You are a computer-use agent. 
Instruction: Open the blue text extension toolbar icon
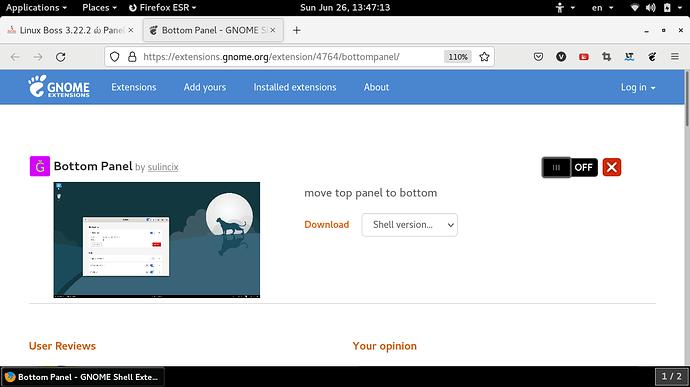tap(629, 57)
